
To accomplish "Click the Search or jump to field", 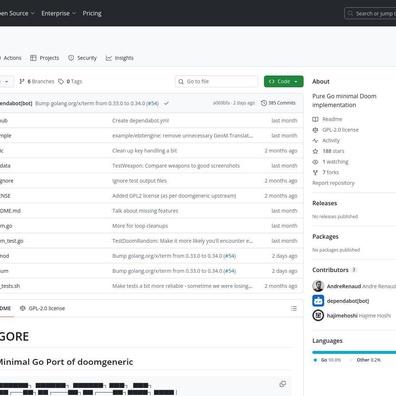I will (x=370, y=13).
